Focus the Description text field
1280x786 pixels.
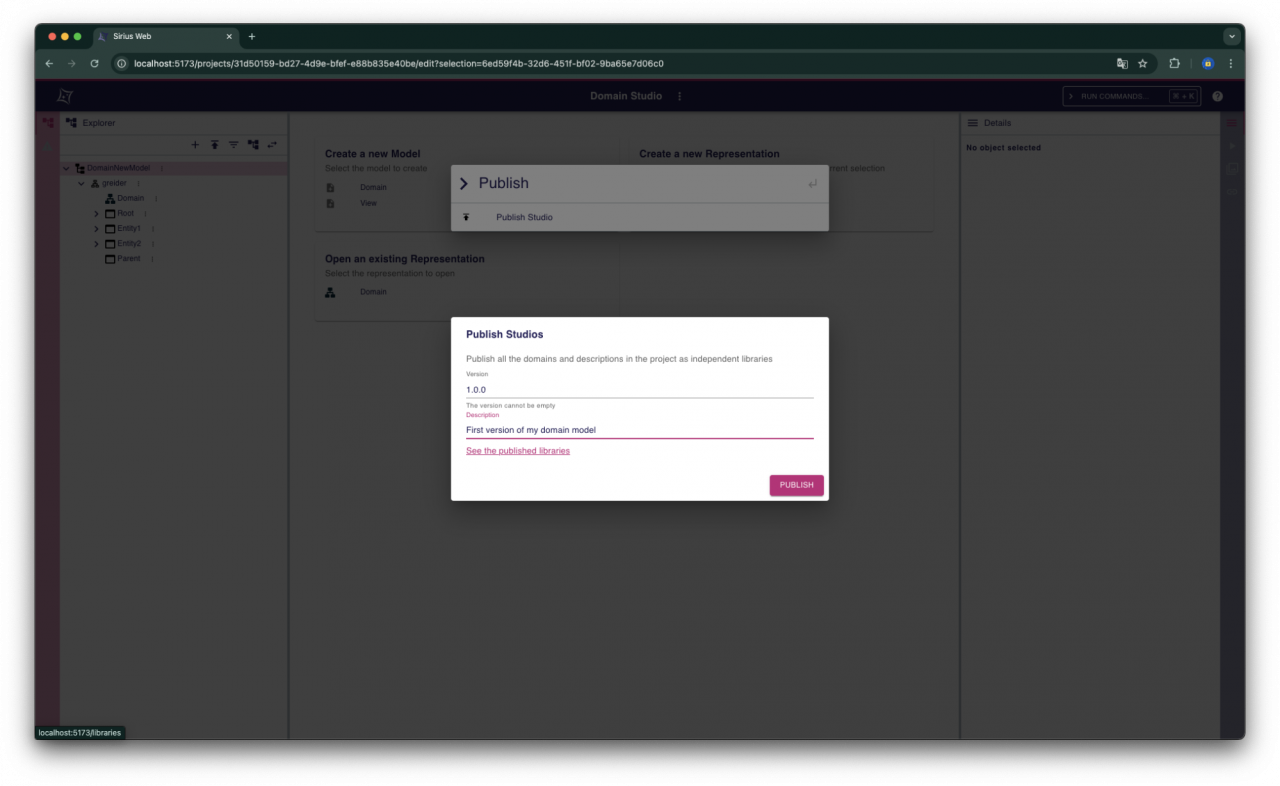pos(639,430)
